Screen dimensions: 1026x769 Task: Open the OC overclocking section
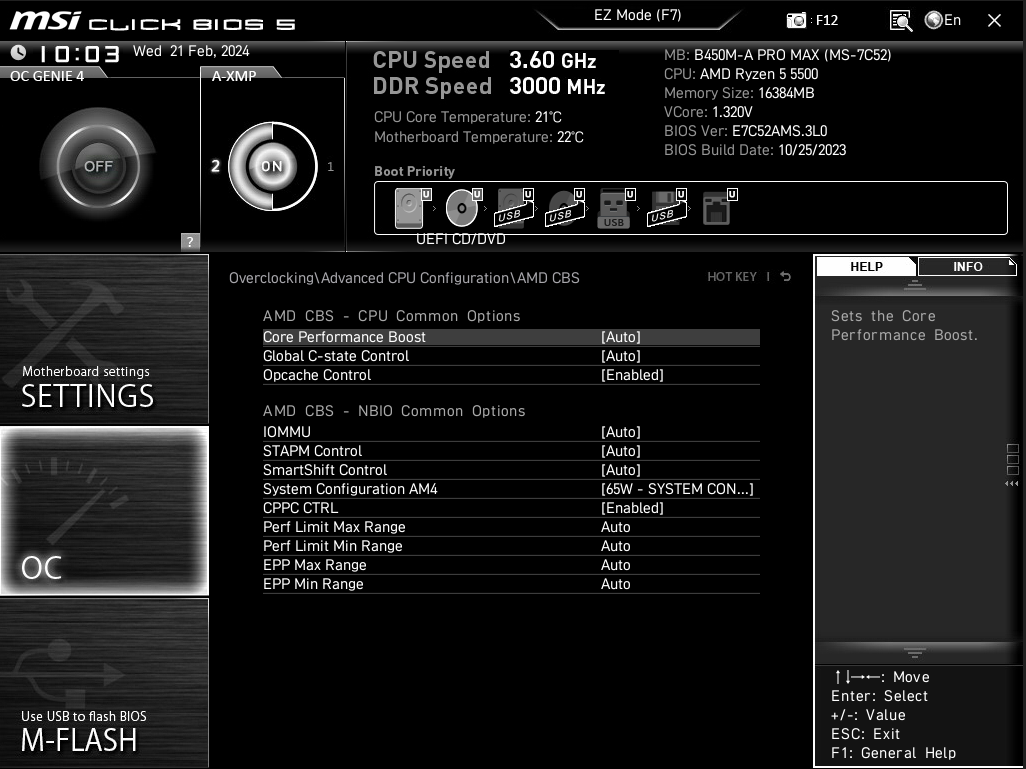[x=105, y=511]
